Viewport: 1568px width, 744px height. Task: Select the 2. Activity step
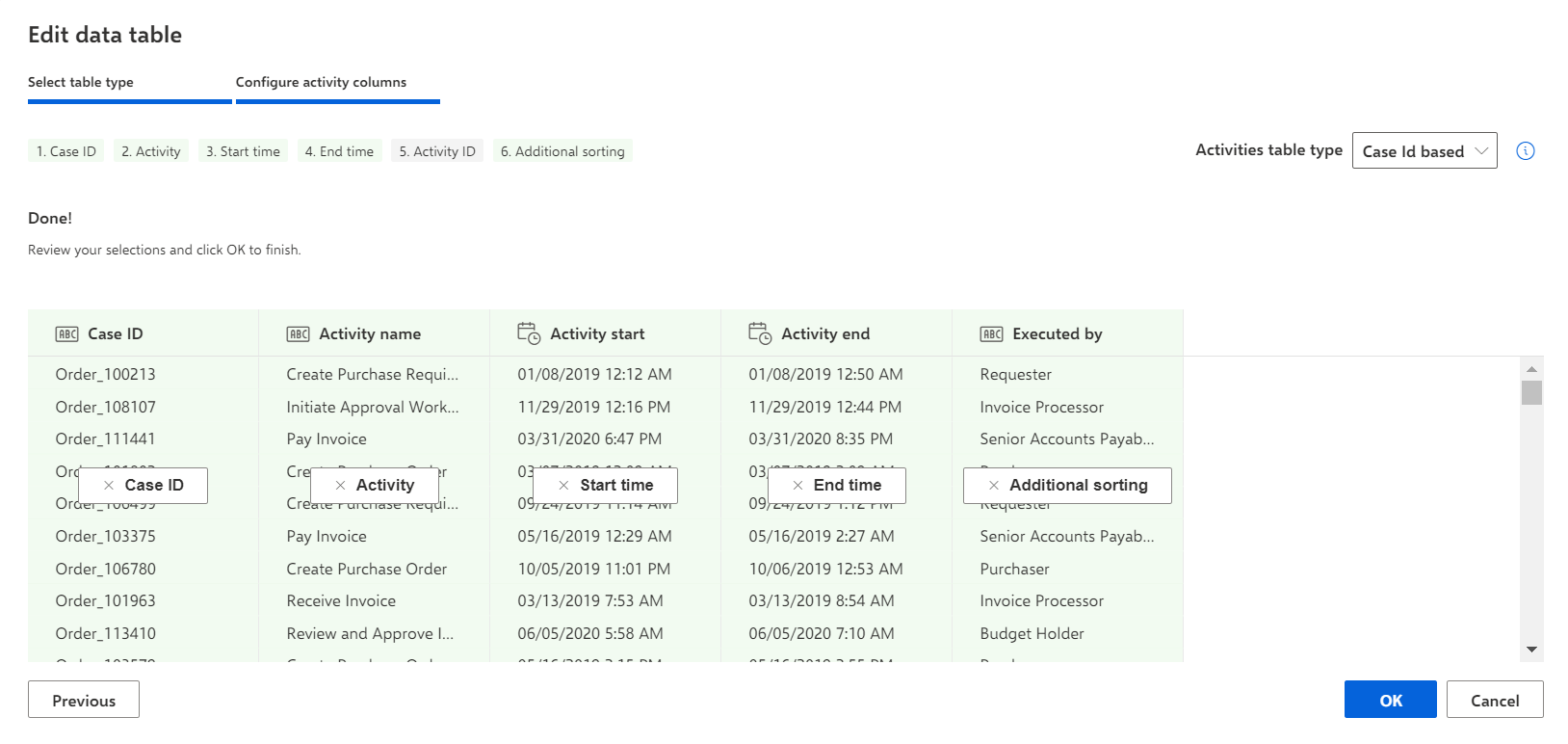[151, 151]
